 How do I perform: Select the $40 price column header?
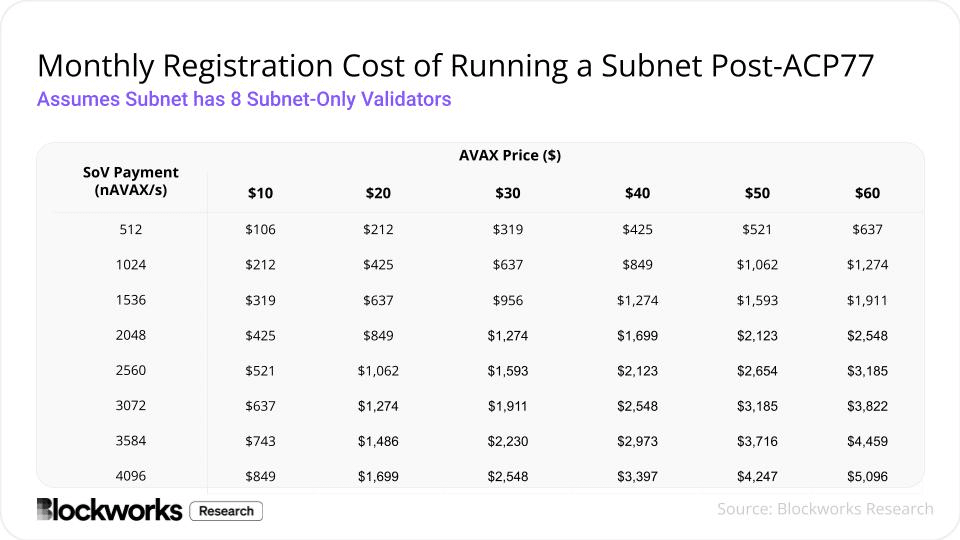click(x=637, y=193)
